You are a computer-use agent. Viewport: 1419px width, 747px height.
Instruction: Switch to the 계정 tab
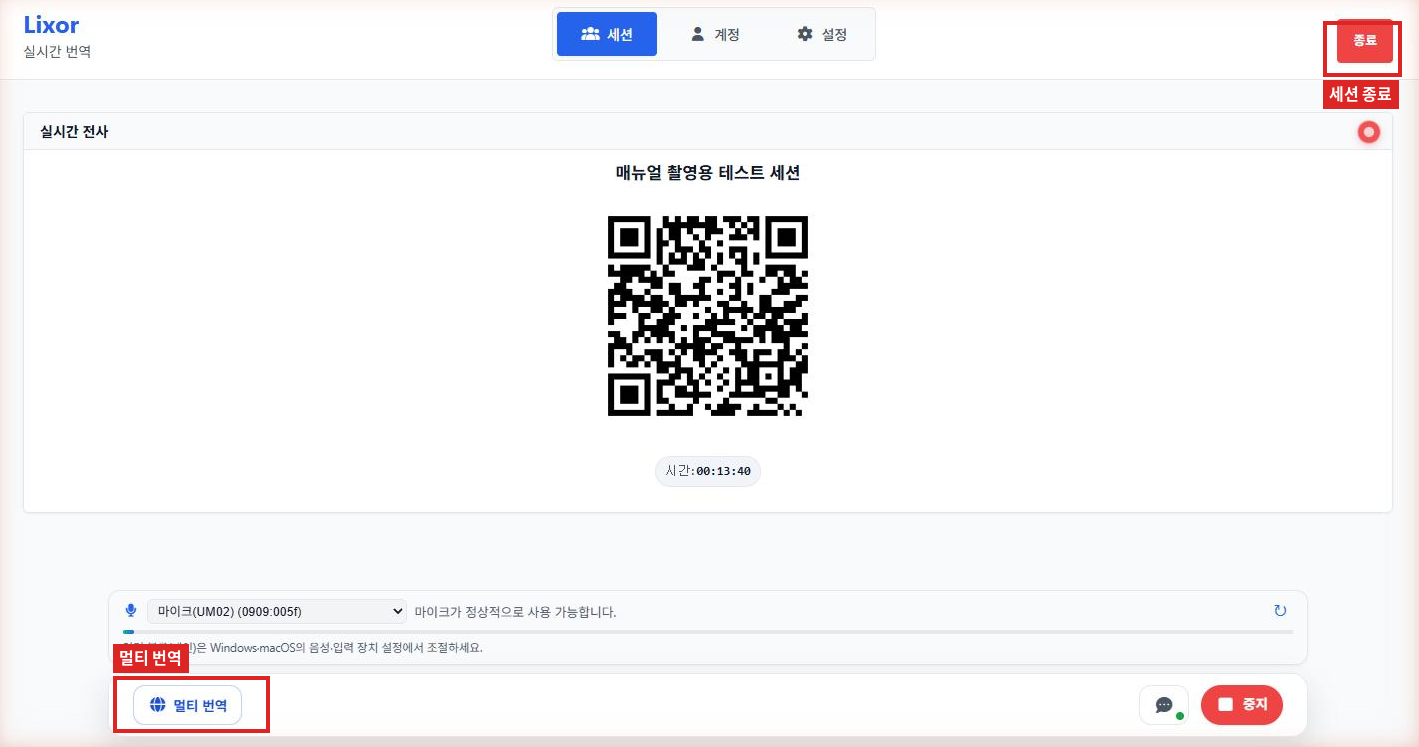click(715, 34)
